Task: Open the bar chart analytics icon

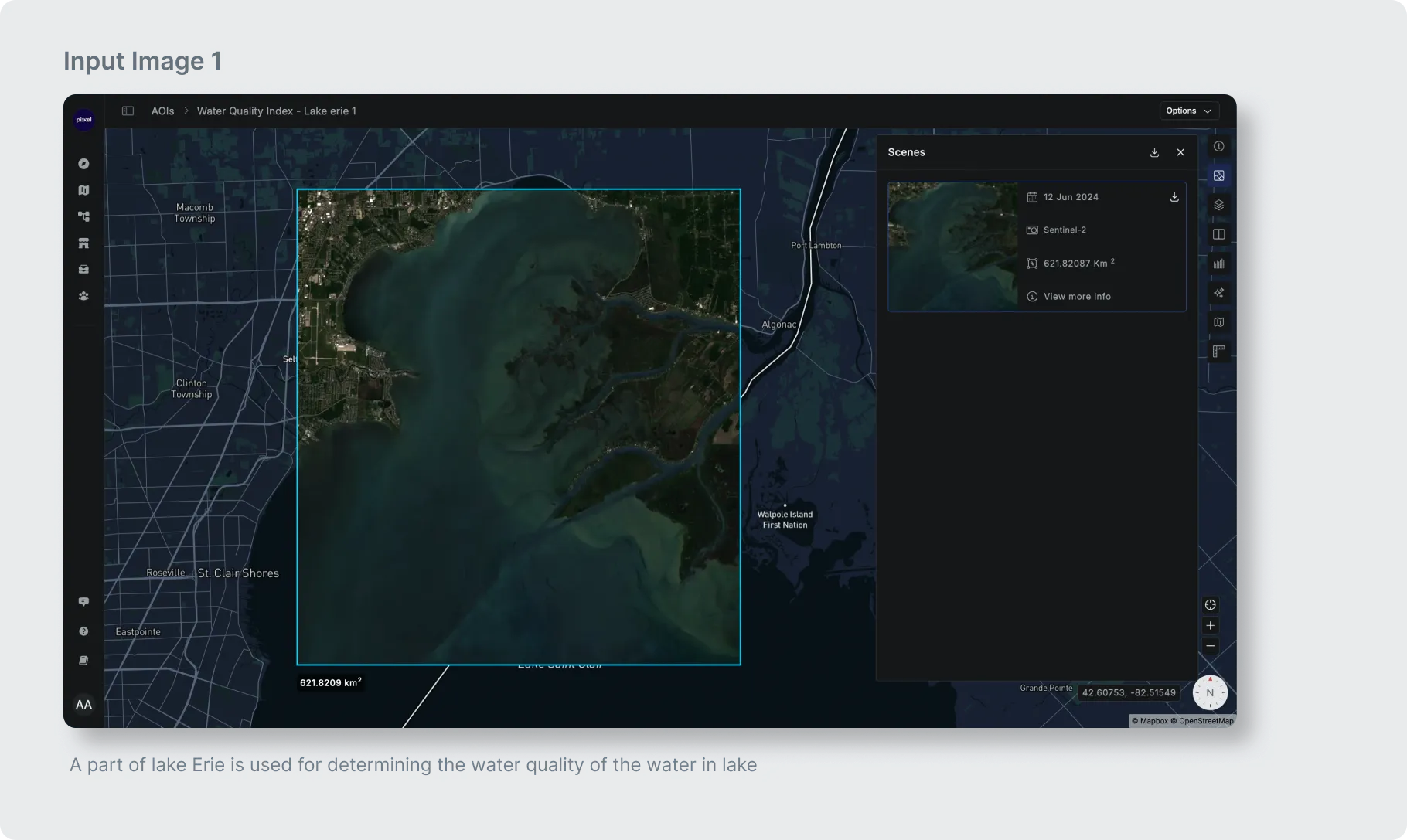Action: (x=1218, y=264)
